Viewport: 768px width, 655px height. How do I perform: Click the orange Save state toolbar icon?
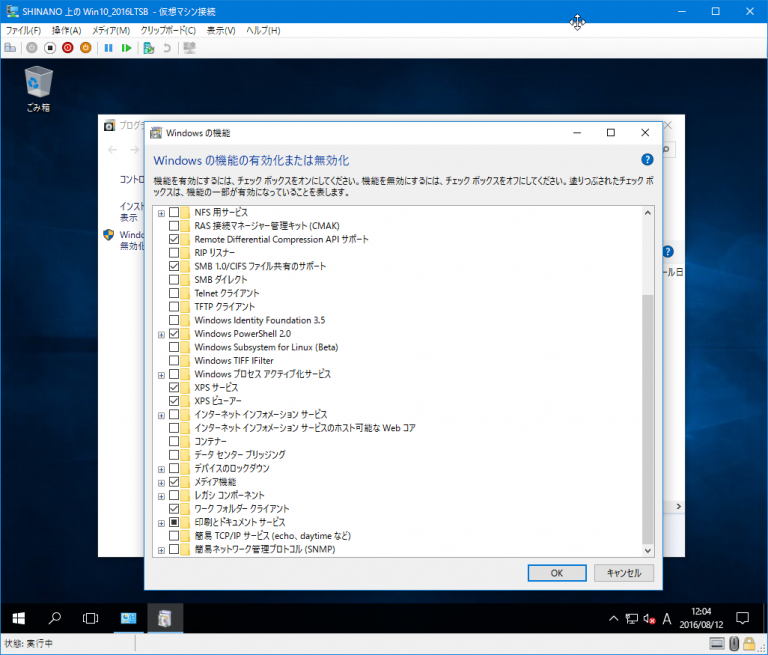coord(86,48)
